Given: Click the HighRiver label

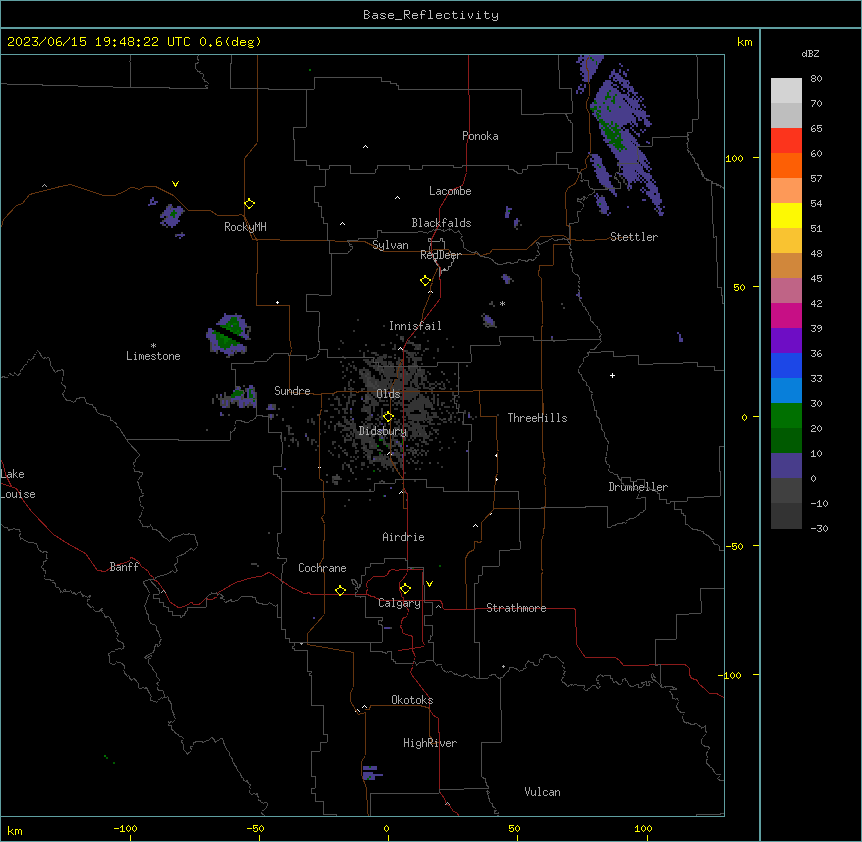Looking at the screenshot, I should pos(430,743).
